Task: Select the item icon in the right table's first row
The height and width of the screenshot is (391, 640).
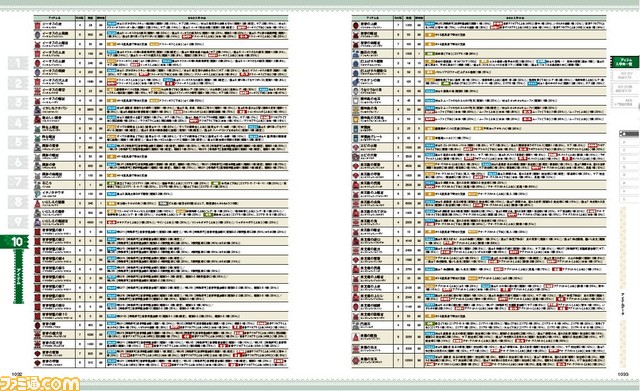Action: 356,25
